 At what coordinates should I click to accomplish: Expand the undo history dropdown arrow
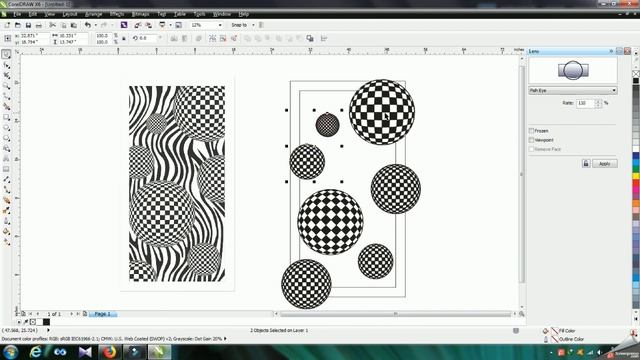[96, 25]
